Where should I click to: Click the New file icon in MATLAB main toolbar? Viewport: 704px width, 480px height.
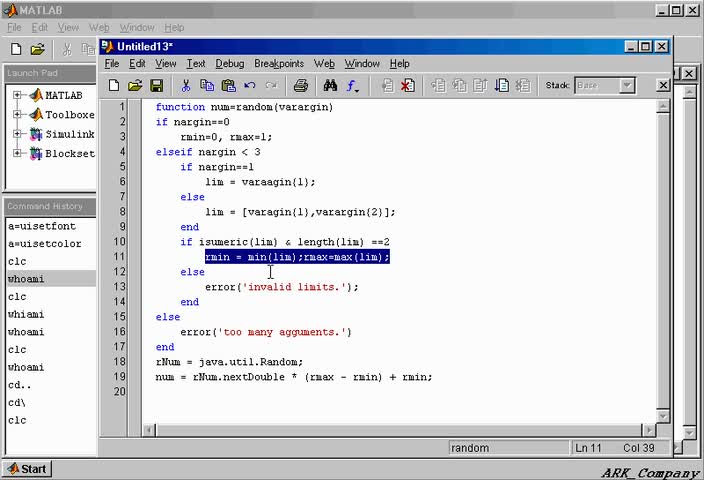pos(16,49)
